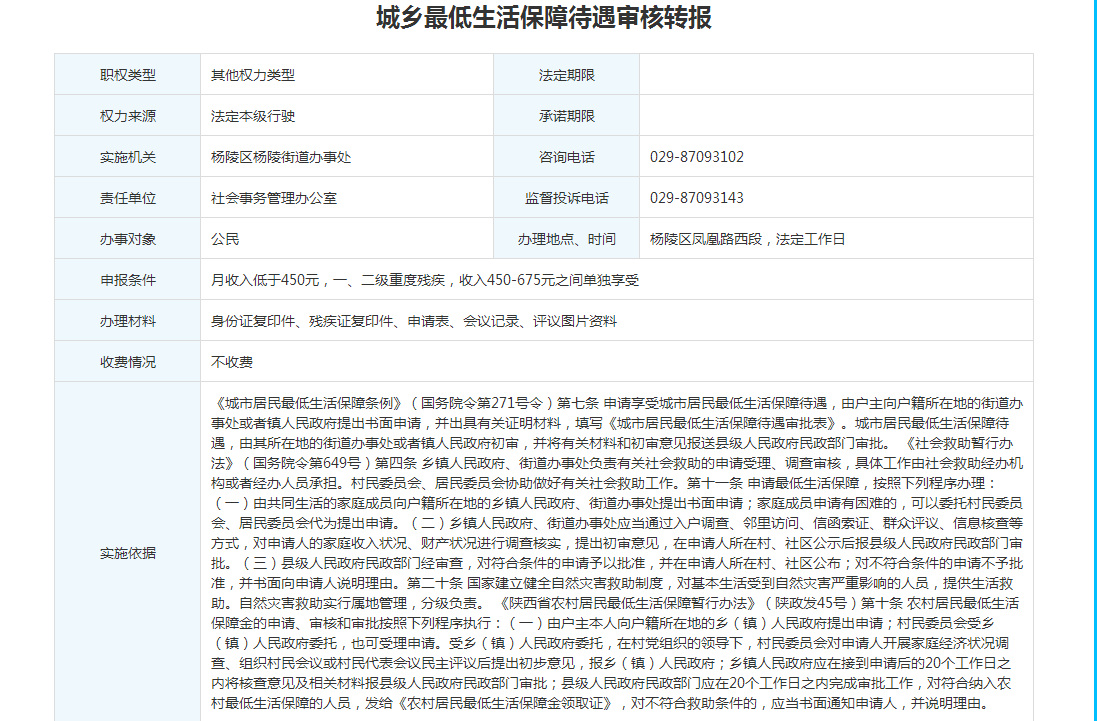Select the 法定期限 header cell
1097x721 pixels.
(x=566, y=75)
